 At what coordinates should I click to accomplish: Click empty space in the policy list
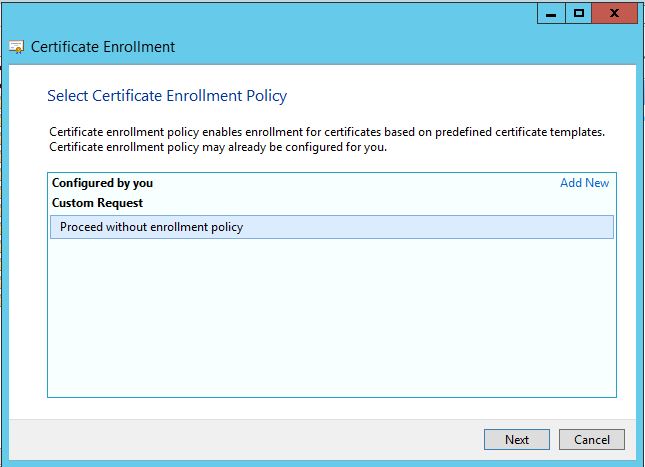(330, 320)
